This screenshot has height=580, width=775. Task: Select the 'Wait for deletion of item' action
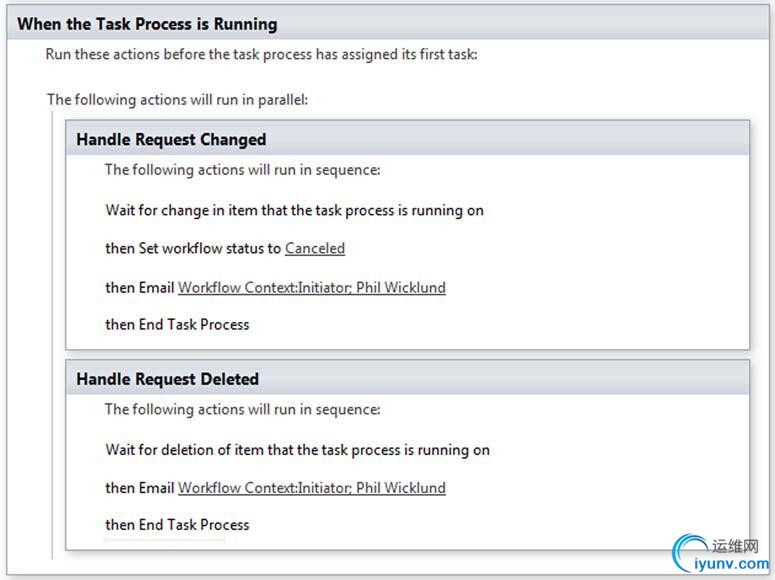point(297,450)
